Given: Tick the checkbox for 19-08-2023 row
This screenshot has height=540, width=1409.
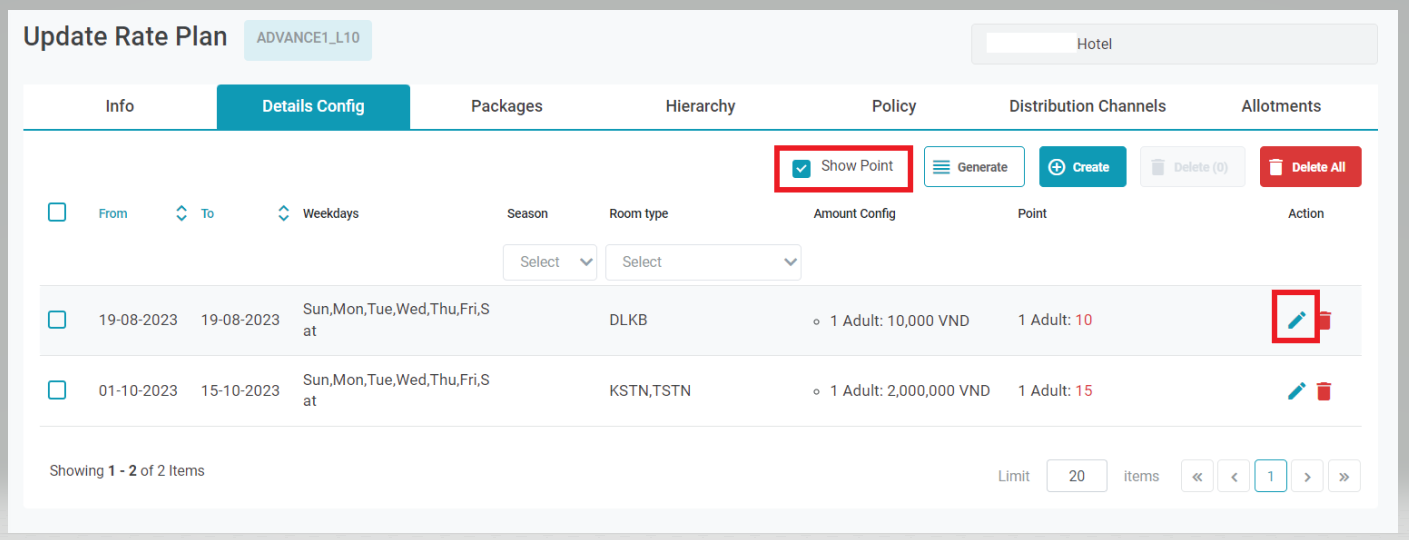Looking at the screenshot, I should [x=57, y=320].
